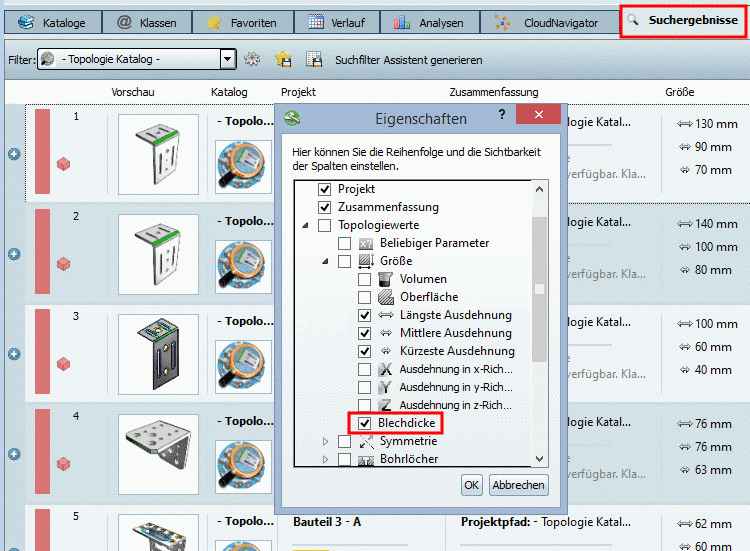Click the Abbrechen button

tap(518, 485)
